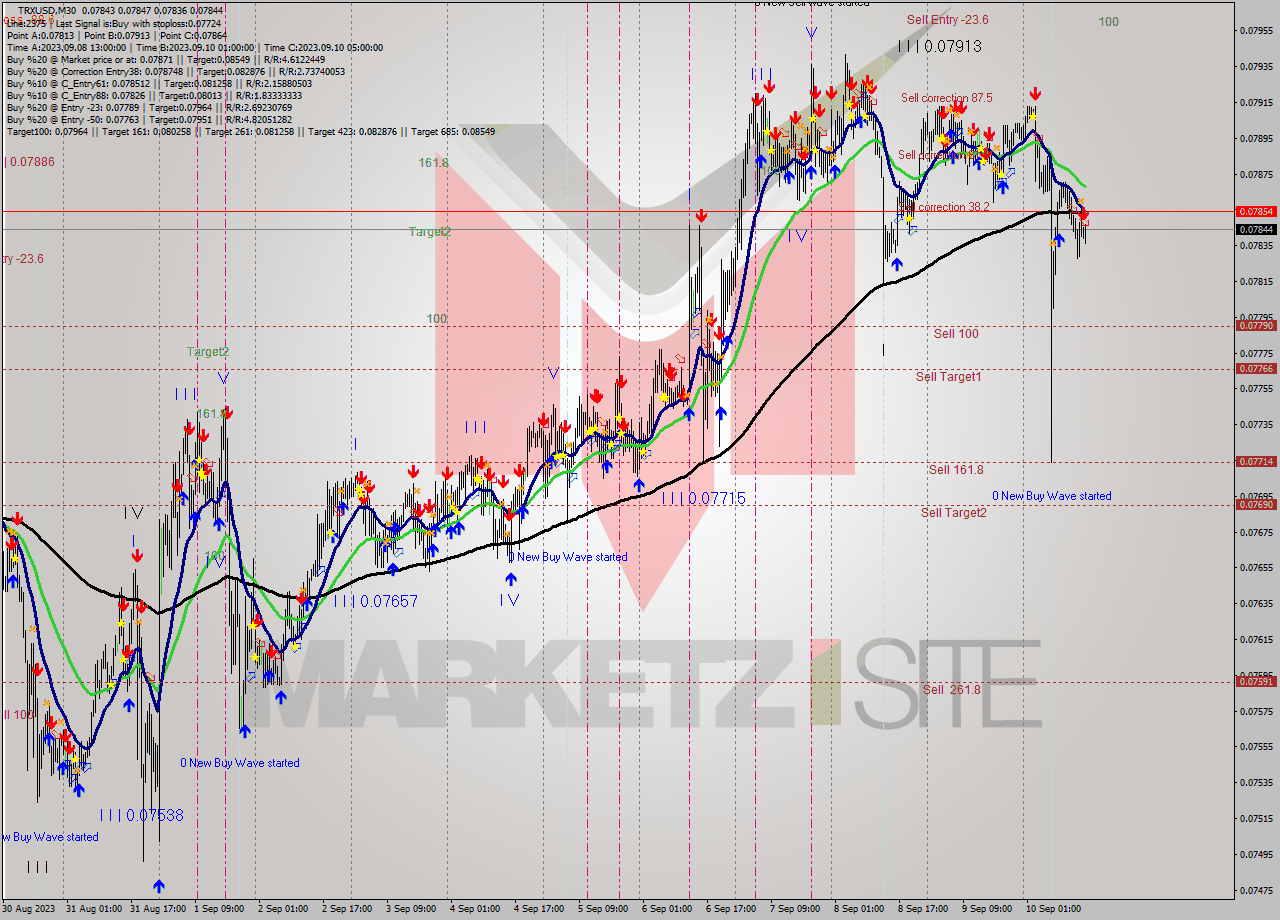Click the '4 Sep 01:00' time axis label
Screen dimensions: 1280x920
(x=475, y=909)
